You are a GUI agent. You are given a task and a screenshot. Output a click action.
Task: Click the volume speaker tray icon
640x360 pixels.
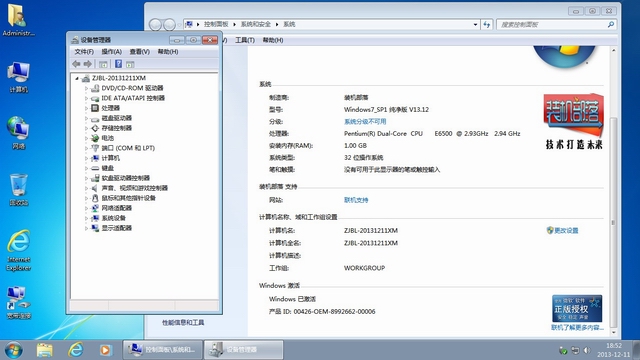(587, 350)
